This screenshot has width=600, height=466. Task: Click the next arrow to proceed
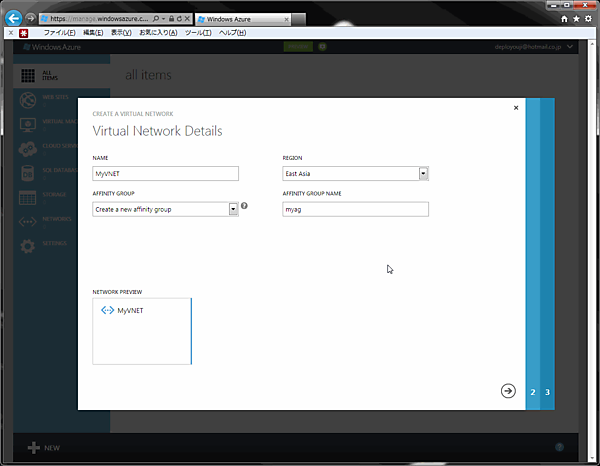pyautogui.click(x=508, y=391)
